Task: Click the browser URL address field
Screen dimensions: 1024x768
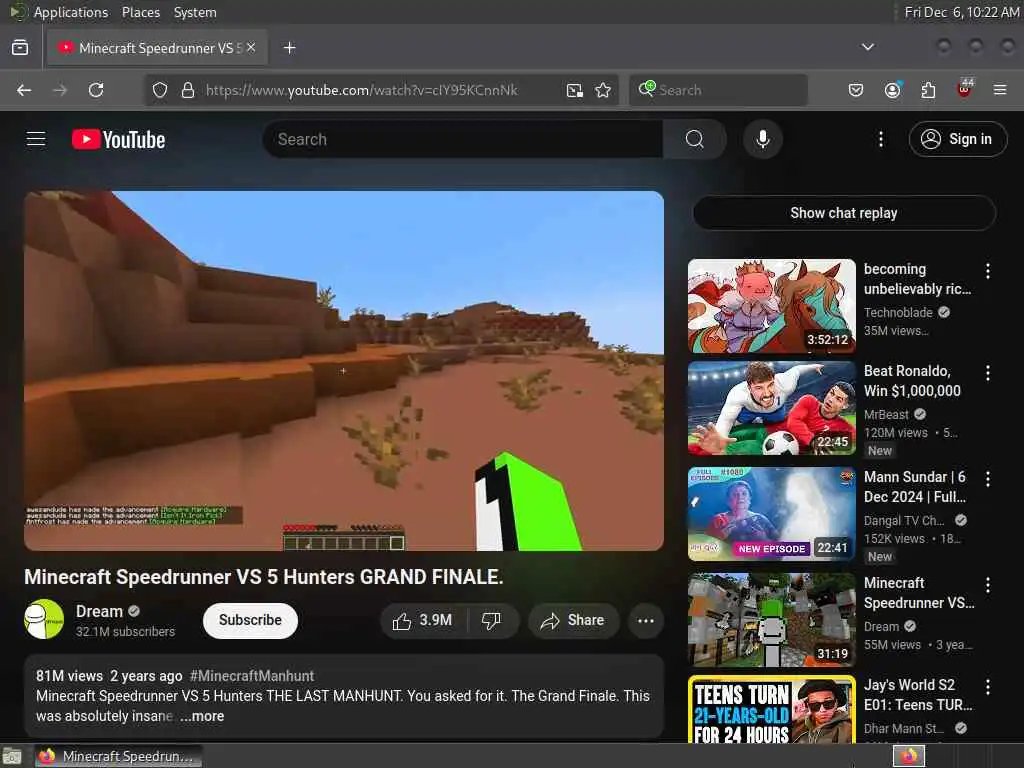Action: coord(361,90)
